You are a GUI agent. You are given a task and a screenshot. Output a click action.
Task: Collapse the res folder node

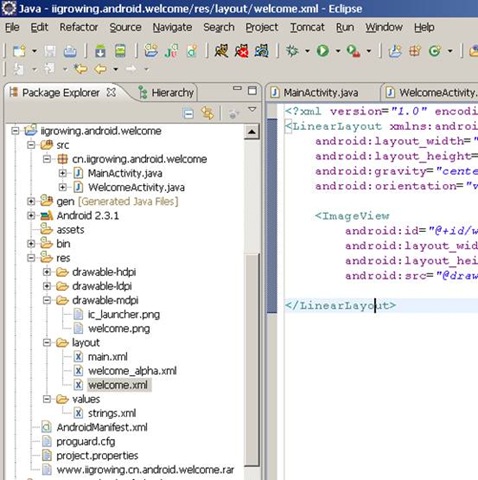[31, 258]
